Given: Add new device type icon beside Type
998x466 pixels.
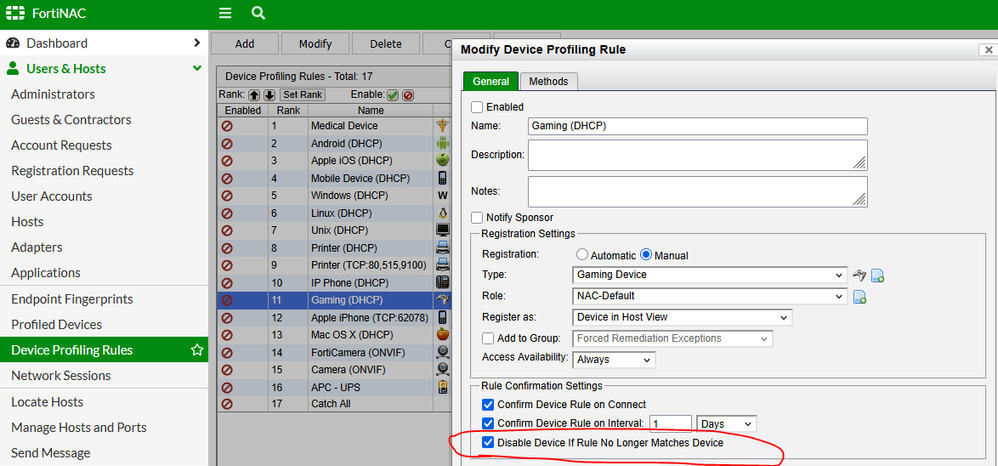Looking at the screenshot, I should point(877,276).
